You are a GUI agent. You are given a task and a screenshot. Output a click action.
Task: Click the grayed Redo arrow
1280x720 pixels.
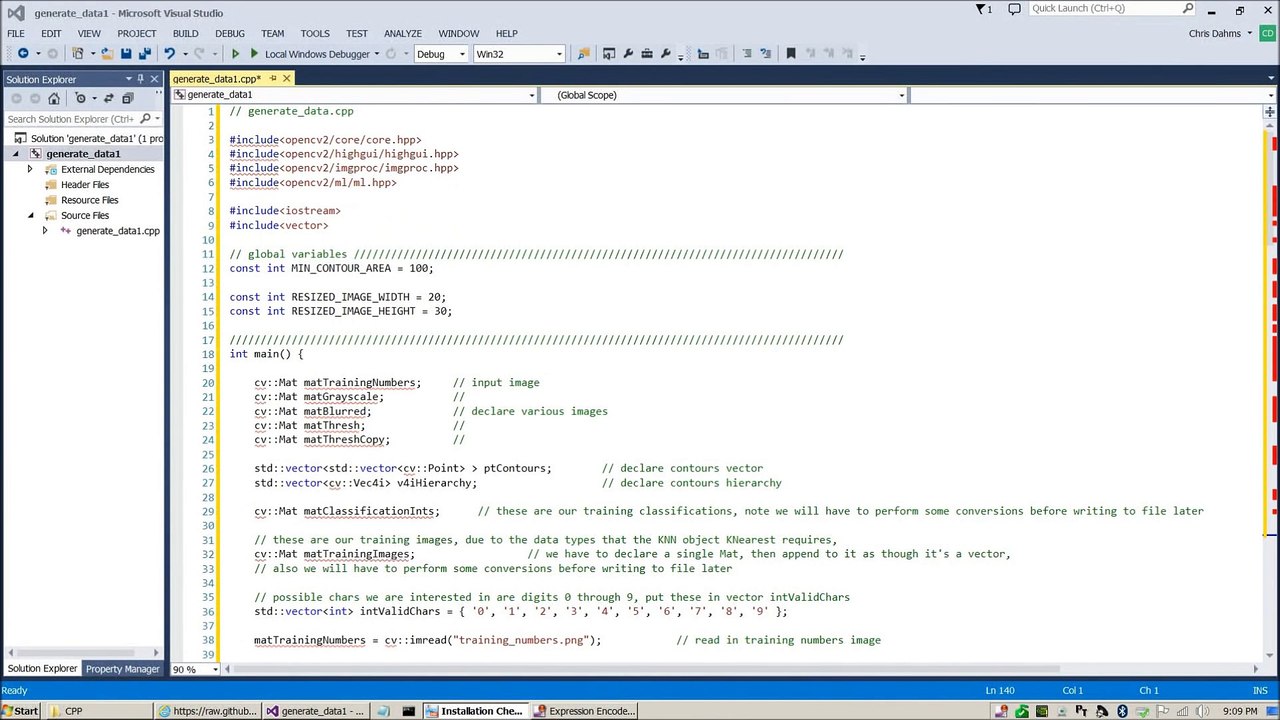click(199, 54)
